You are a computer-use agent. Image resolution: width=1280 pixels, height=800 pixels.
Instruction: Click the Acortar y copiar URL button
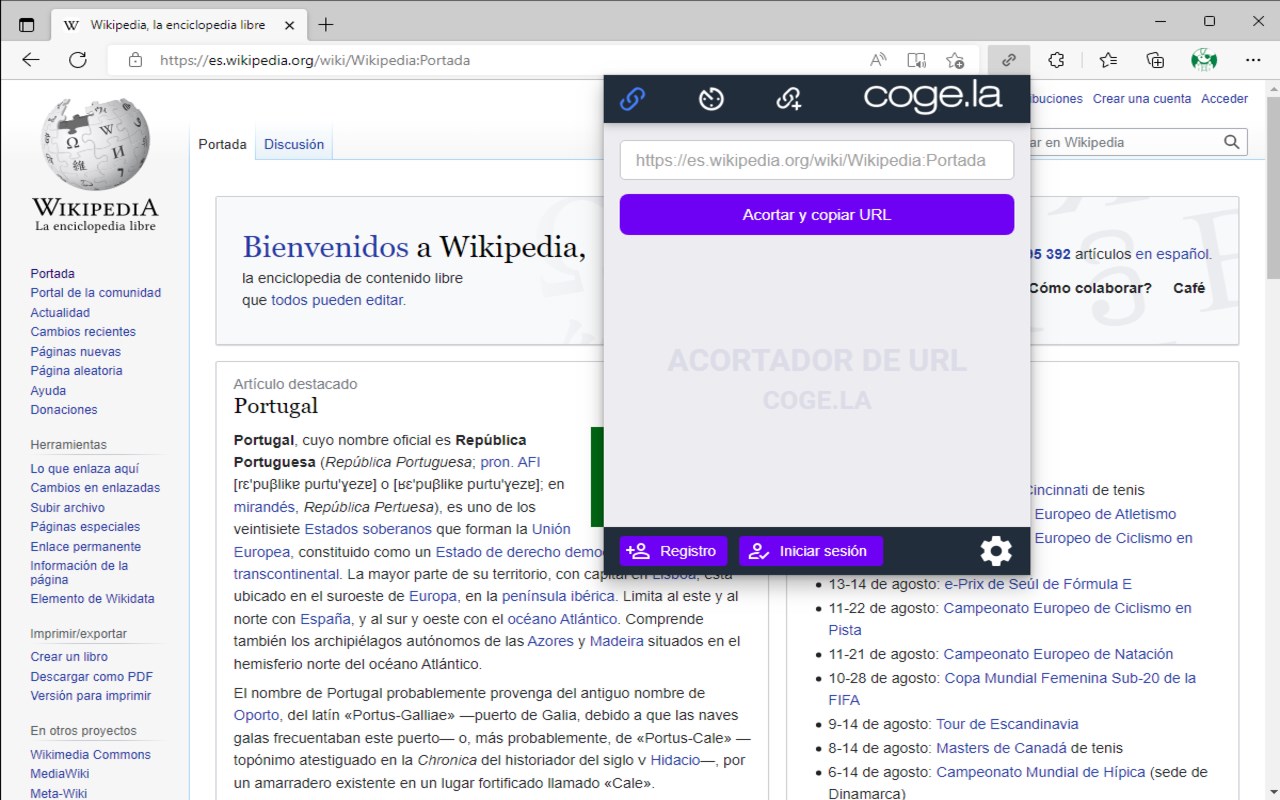817,215
